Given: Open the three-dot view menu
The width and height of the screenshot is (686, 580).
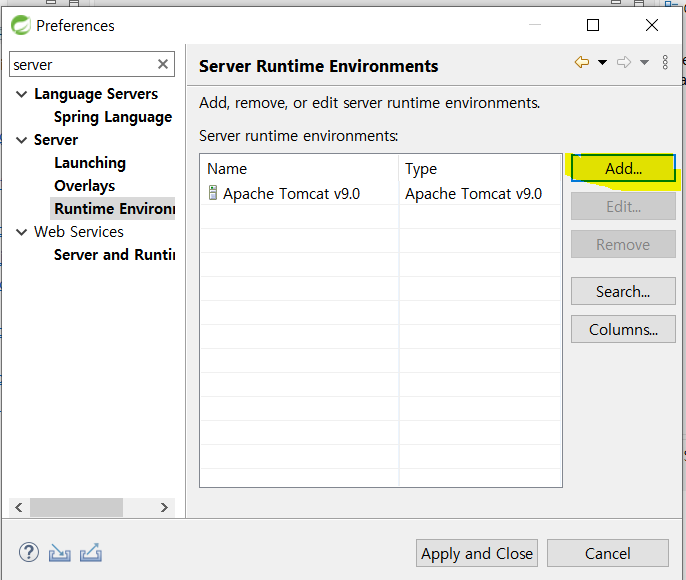Looking at the screenshot, I should (x=665, y=62).
